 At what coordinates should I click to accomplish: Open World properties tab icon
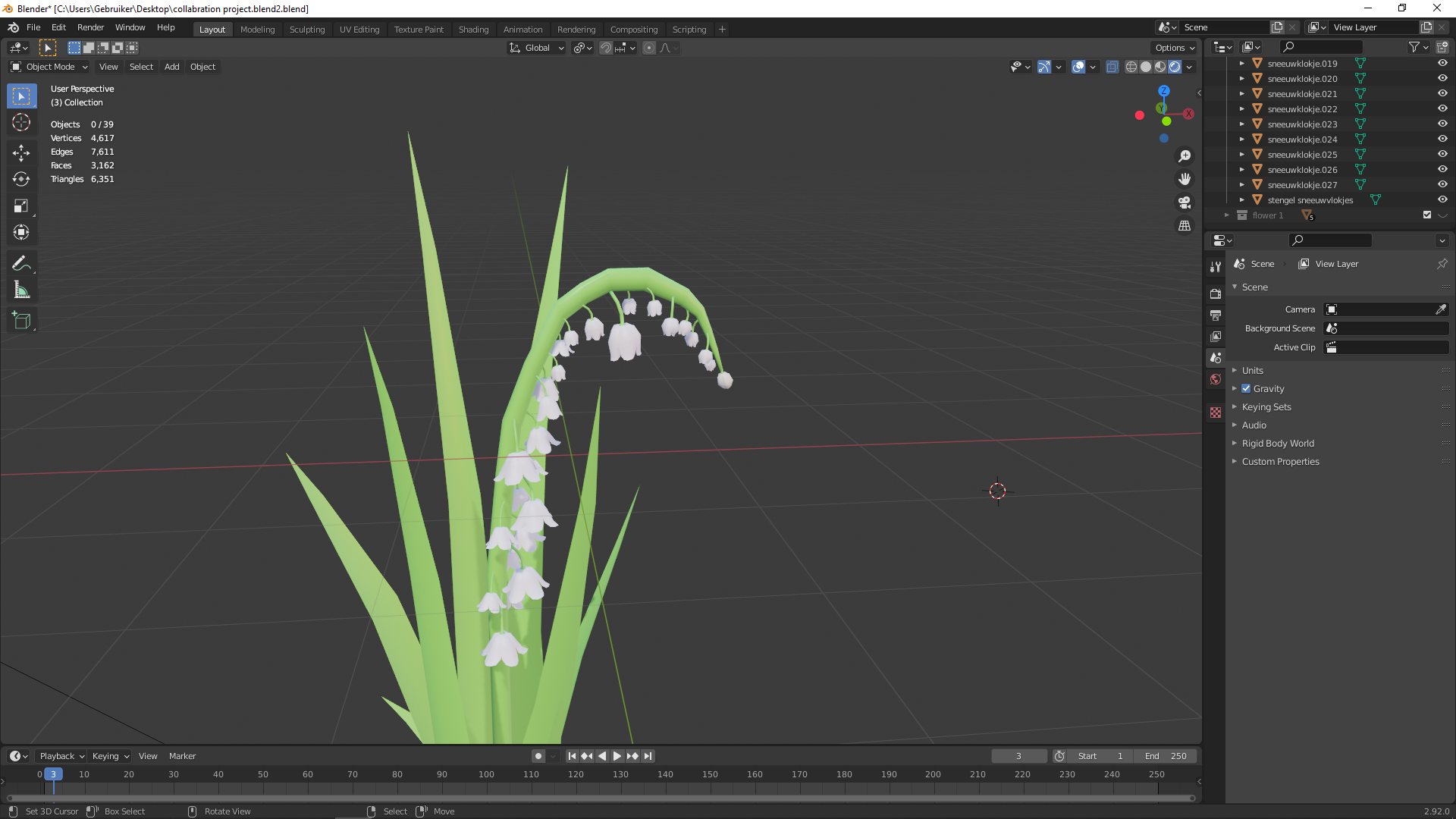(1216, 379)
